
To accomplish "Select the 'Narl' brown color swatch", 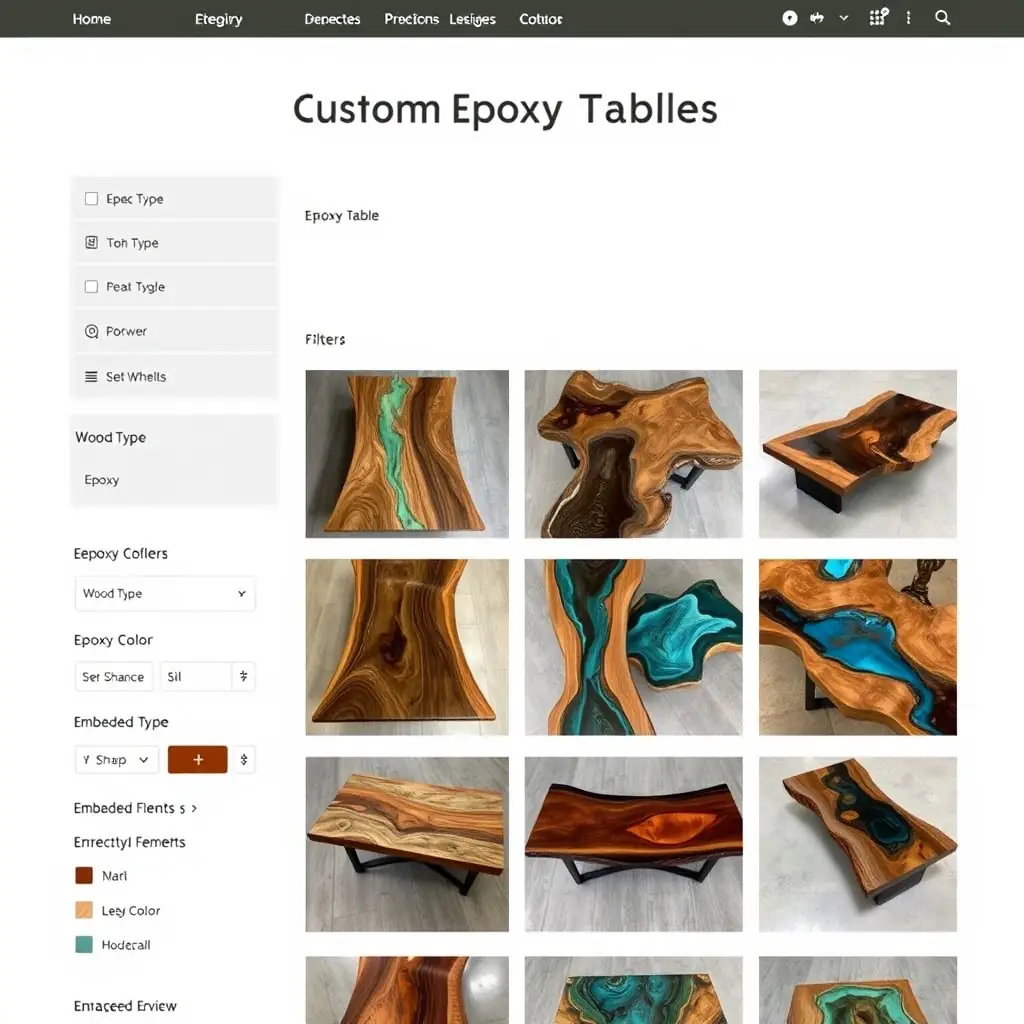I will (x=85, y=875).
